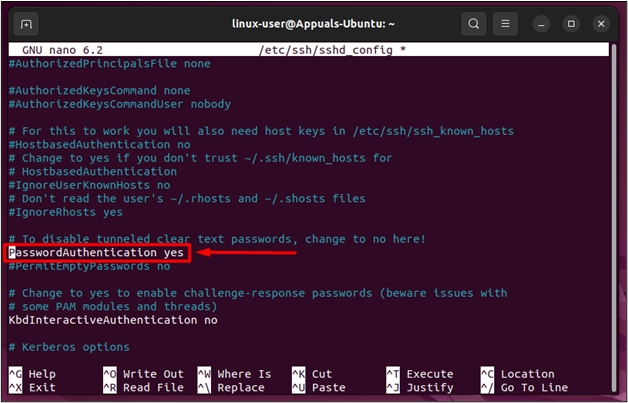628x403 pixels.
Task: Click the 'some PAM modules and threads' comment
Action: click(113, 306)
